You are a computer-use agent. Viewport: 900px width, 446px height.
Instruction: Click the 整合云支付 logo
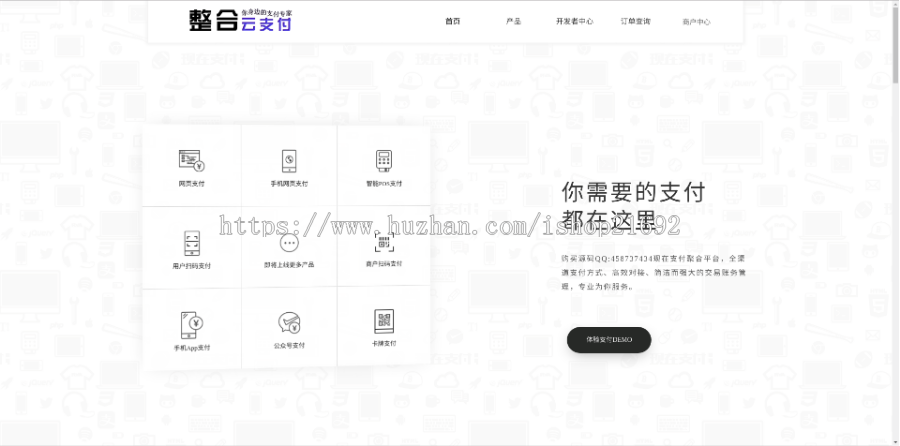(x=241, y=20)
